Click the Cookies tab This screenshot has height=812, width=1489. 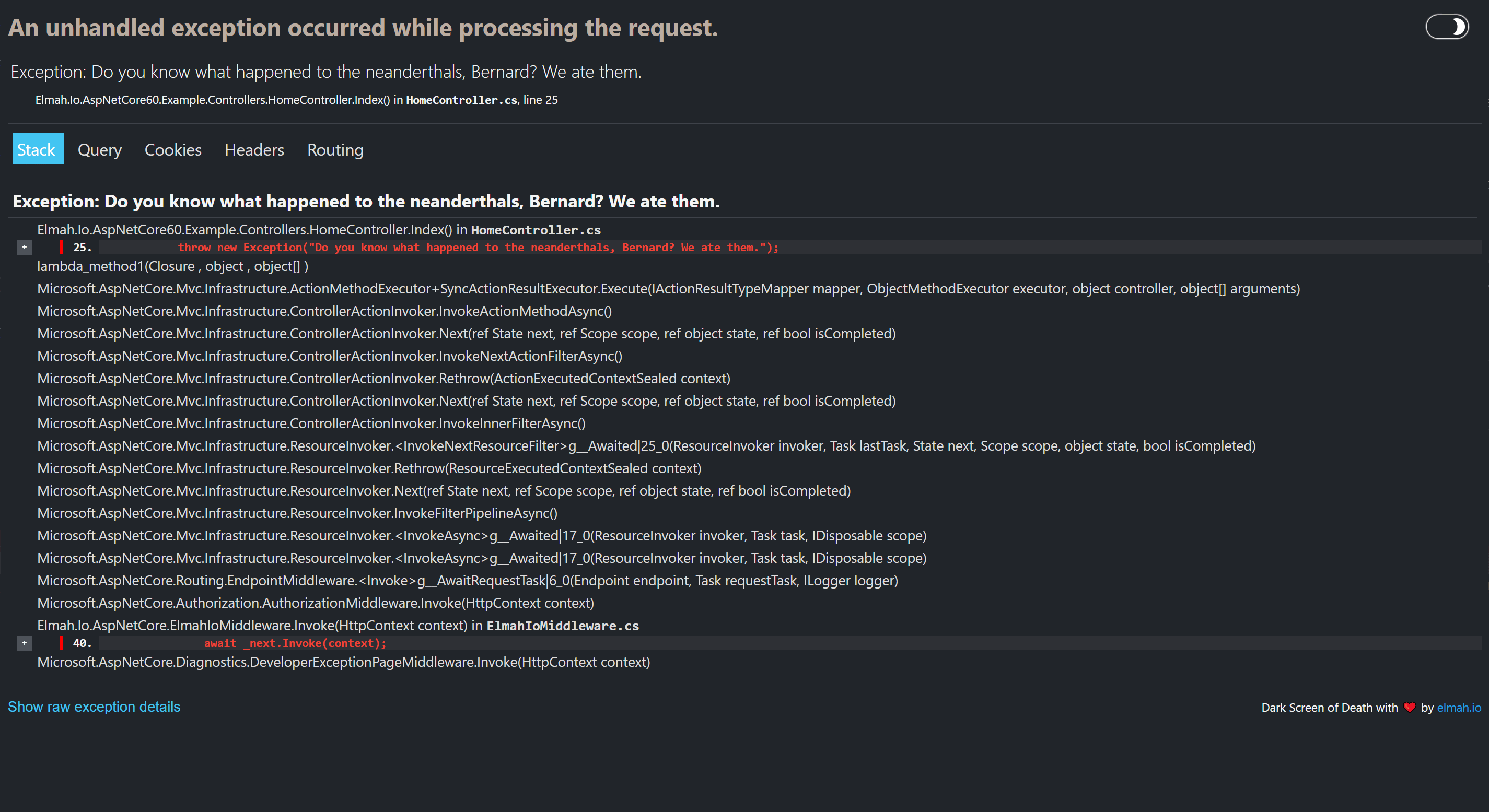pos(173,150)
